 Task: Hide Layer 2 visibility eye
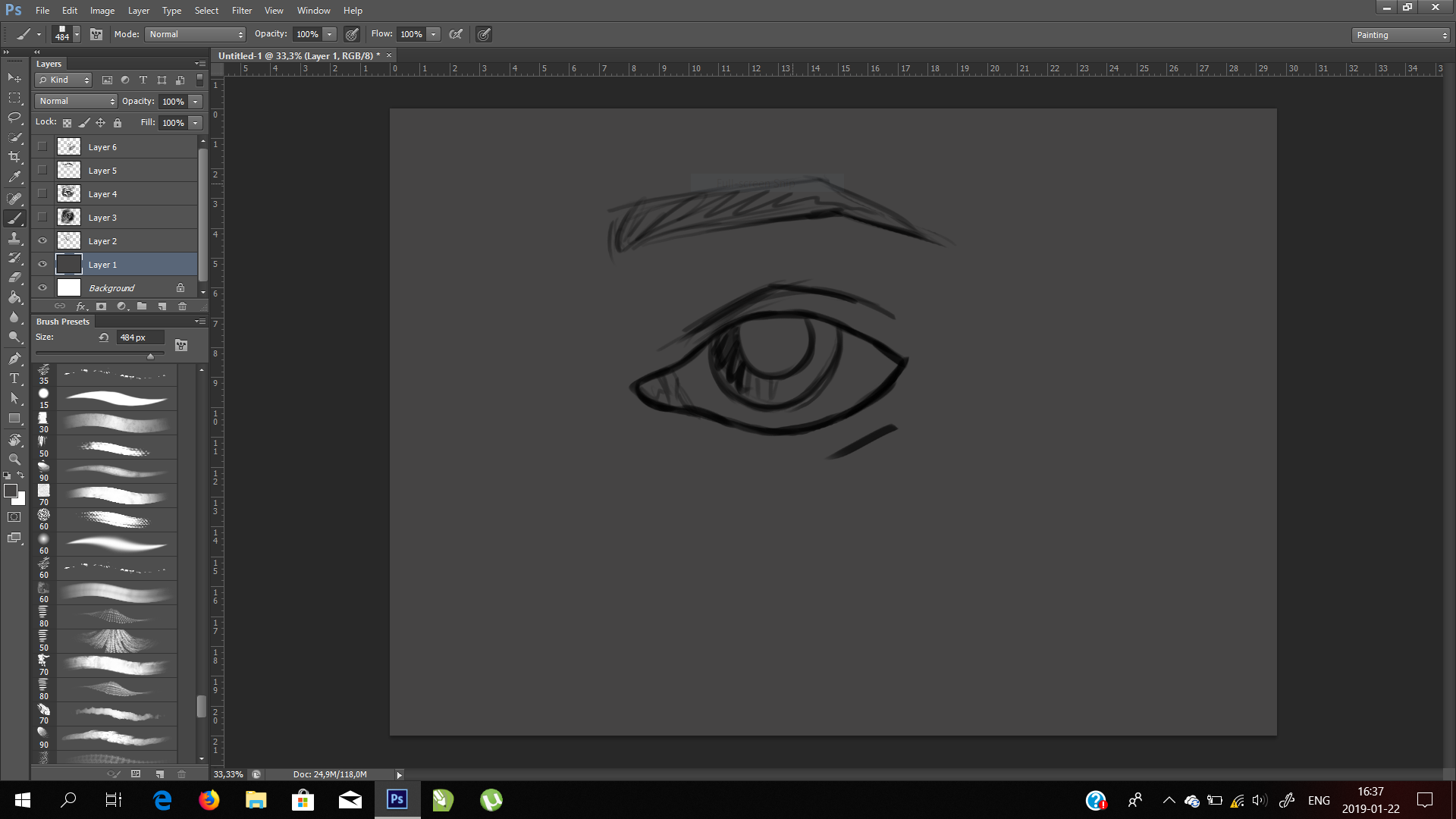pos(42,241)
